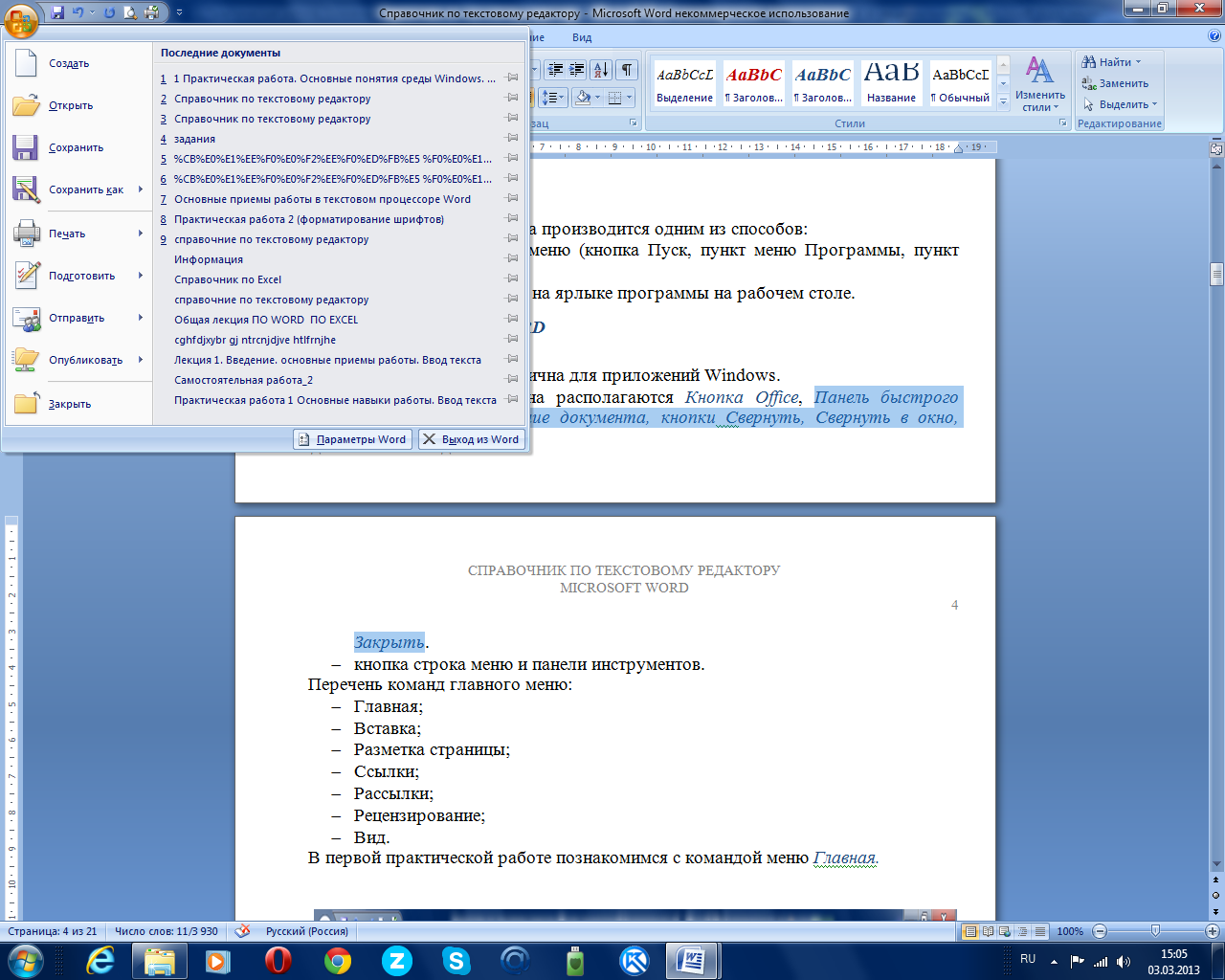Open Line Spacing icon in paragraph group
The width and height of the screenshot is (1225, 980).
click(x=553, y=98)
